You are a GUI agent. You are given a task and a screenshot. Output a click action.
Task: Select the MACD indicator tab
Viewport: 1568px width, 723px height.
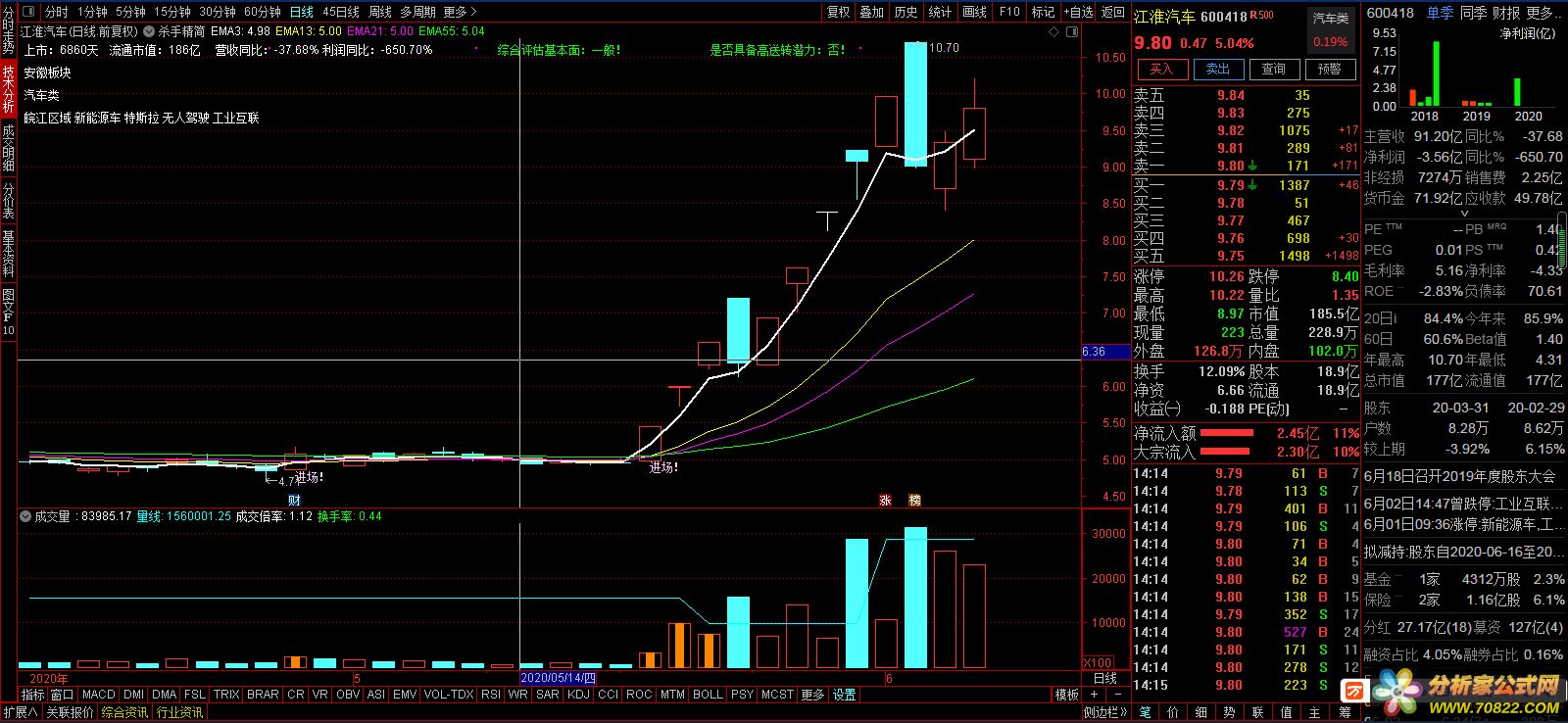click(x=99, y=695)
